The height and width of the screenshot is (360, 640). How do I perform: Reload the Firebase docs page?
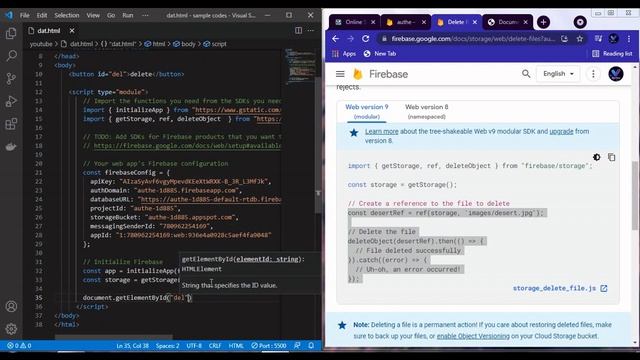tap(366, 39)
